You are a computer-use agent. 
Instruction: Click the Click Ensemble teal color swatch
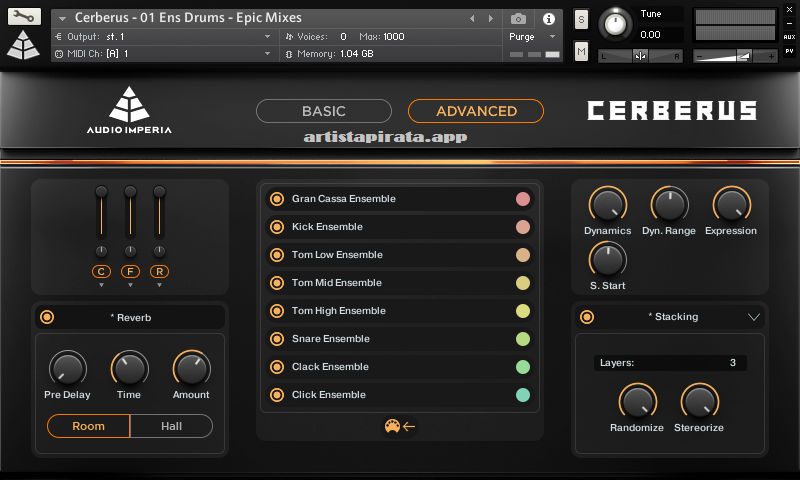(523, 395)
